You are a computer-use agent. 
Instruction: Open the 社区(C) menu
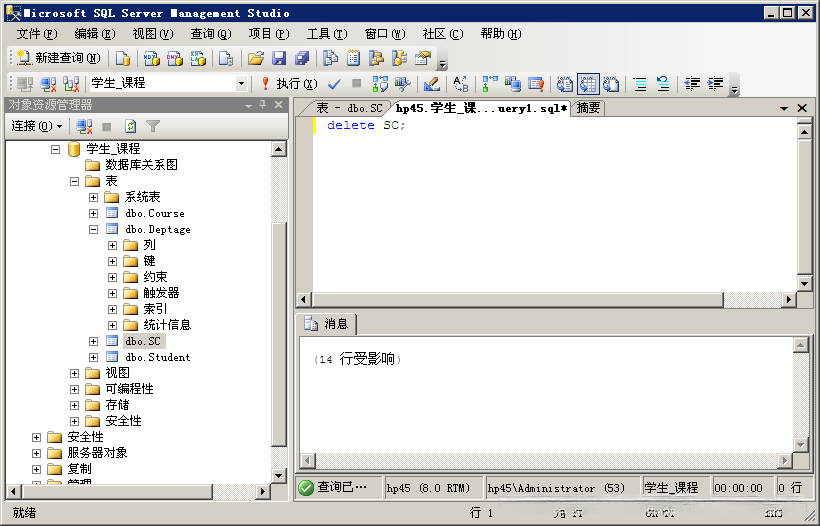[x=443, y=34]
